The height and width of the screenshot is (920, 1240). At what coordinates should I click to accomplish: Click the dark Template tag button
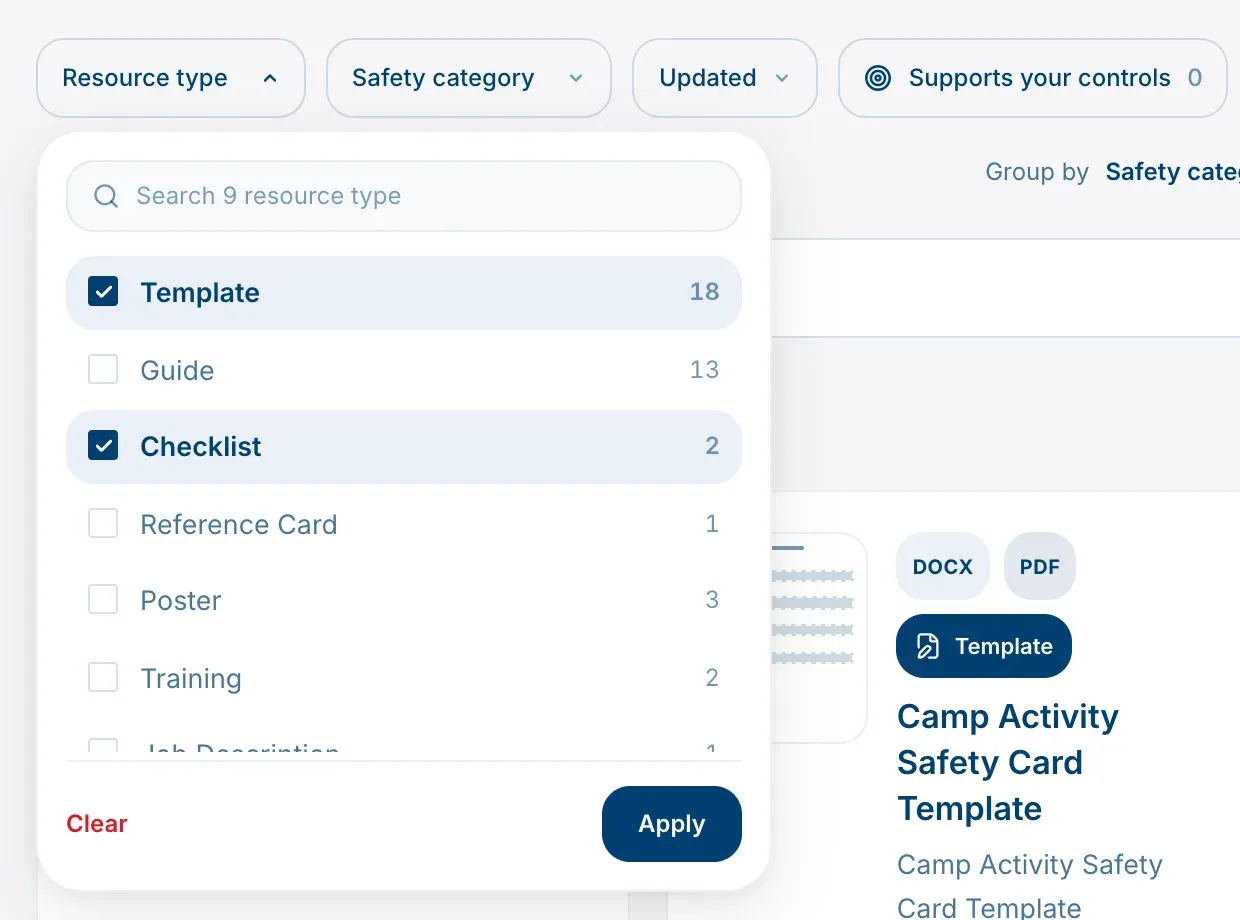click(984, 646)
